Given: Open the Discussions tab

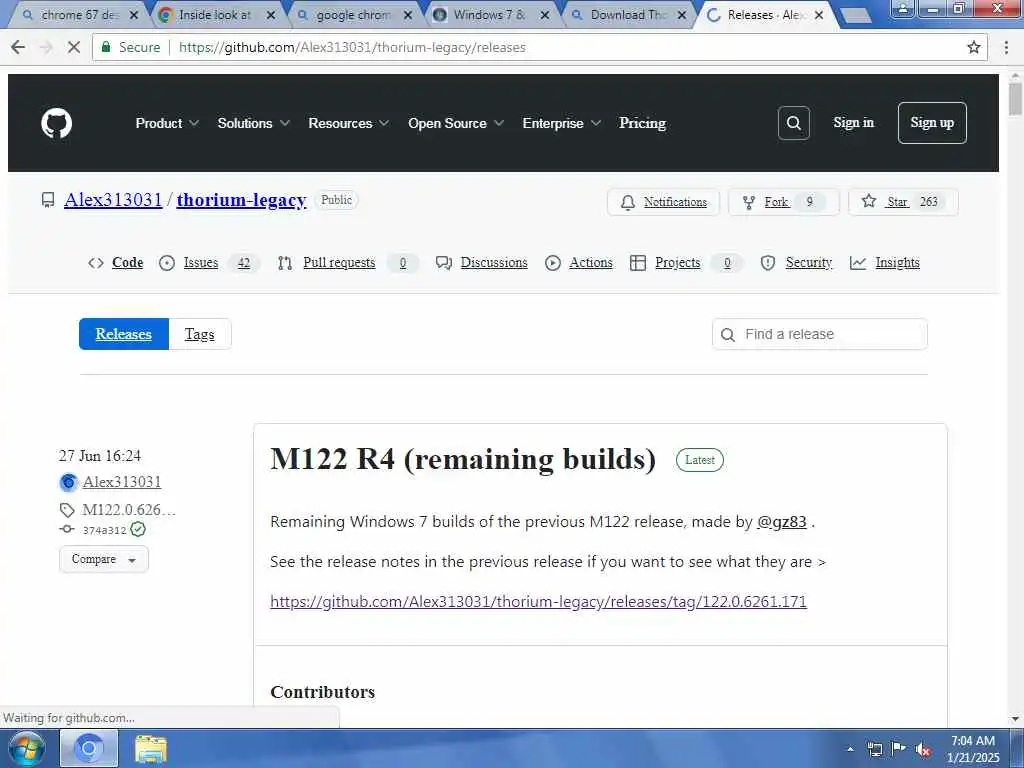Looking at the screenshot, I should pyautogui.click(x=482, y=263).
